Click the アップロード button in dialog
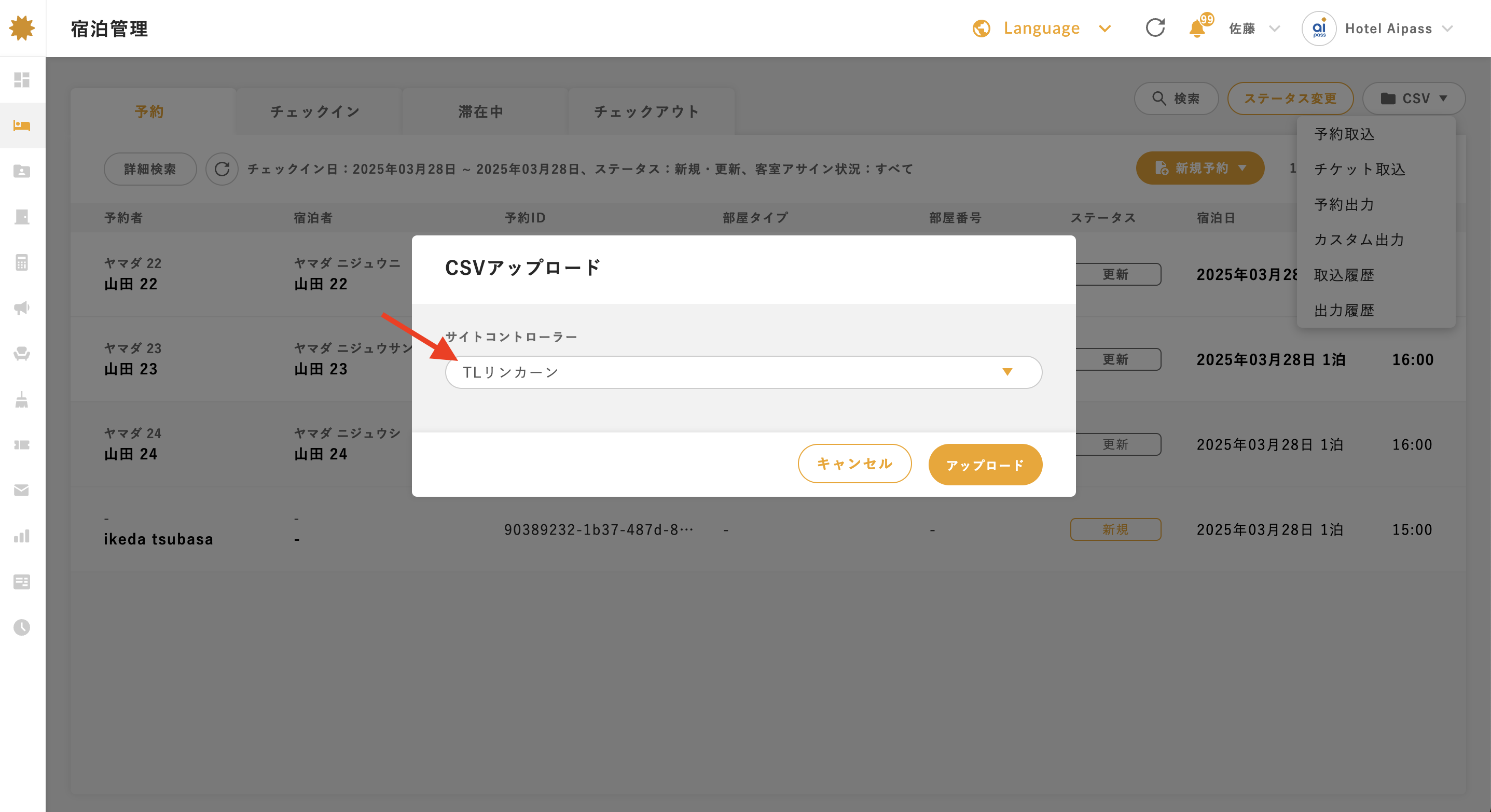This screenshot has width=1491, height=812. coord(985,465)
